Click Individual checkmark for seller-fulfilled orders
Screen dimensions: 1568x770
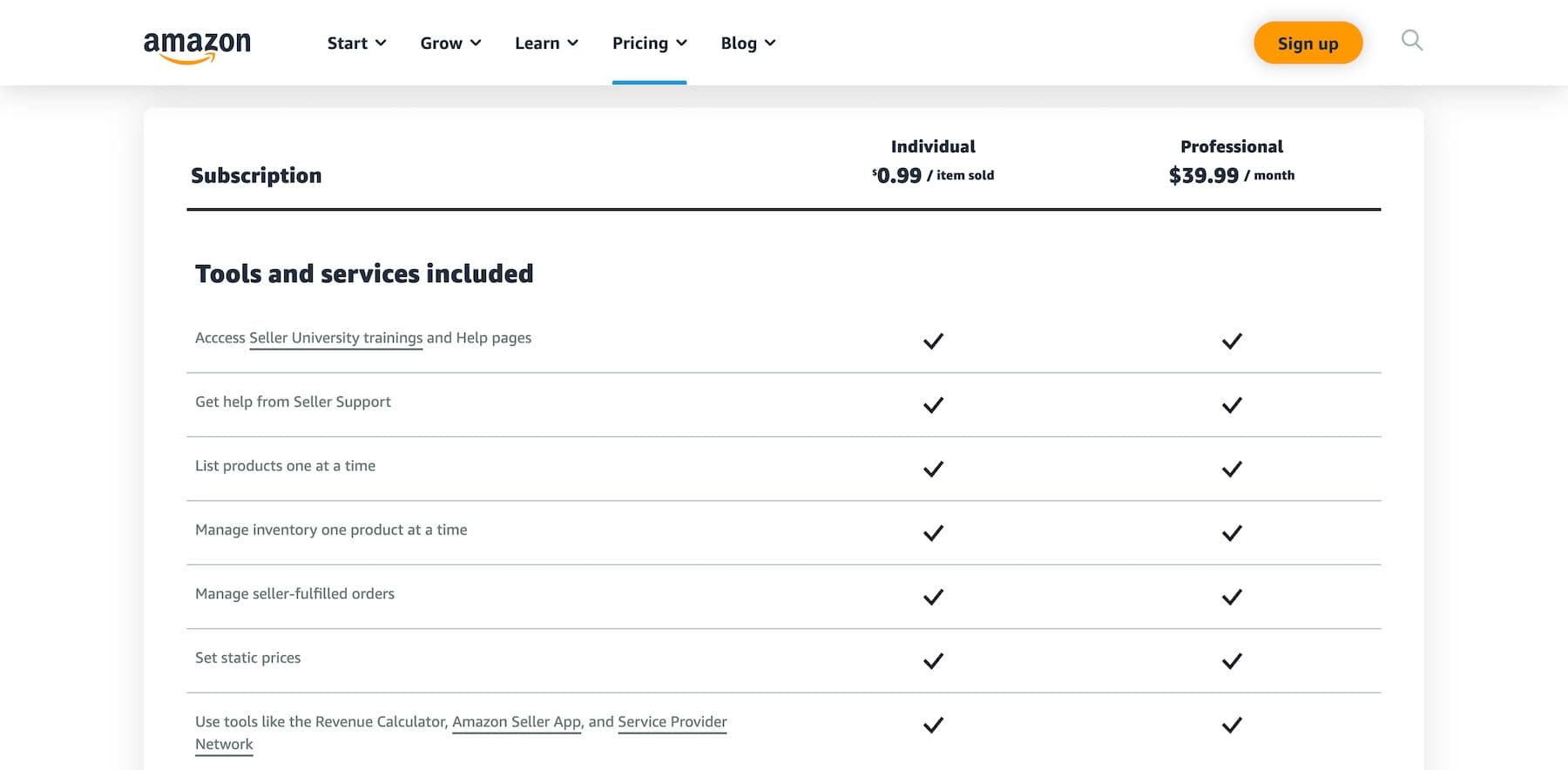[x=933, y=598]
